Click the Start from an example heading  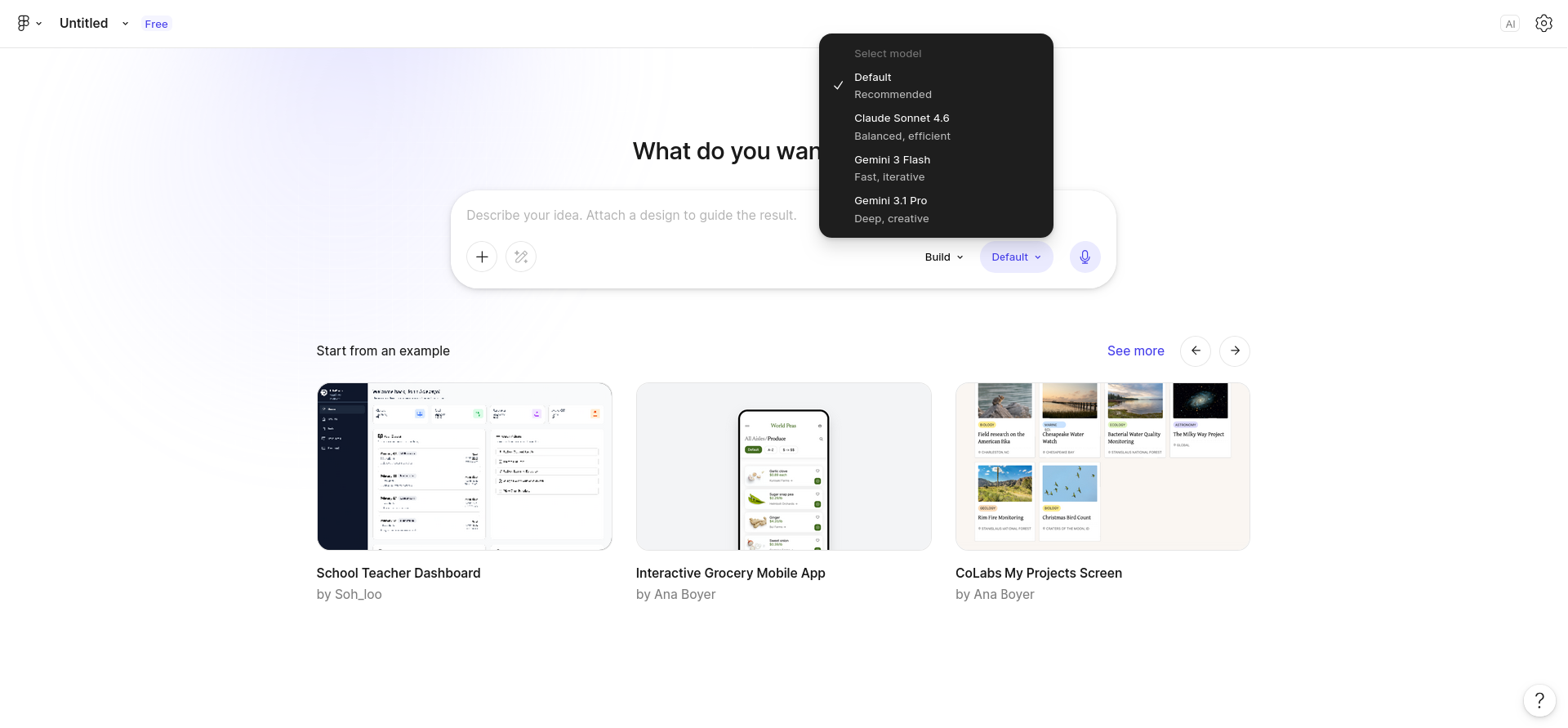pos(383,351)
